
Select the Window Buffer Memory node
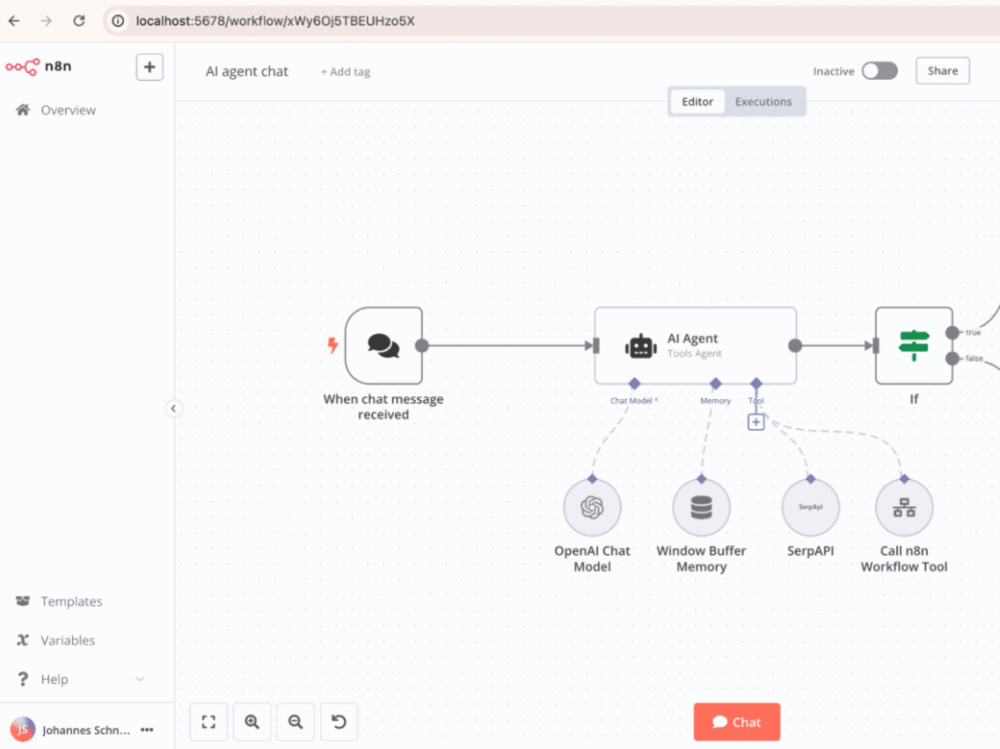click(x=702, y=508)
